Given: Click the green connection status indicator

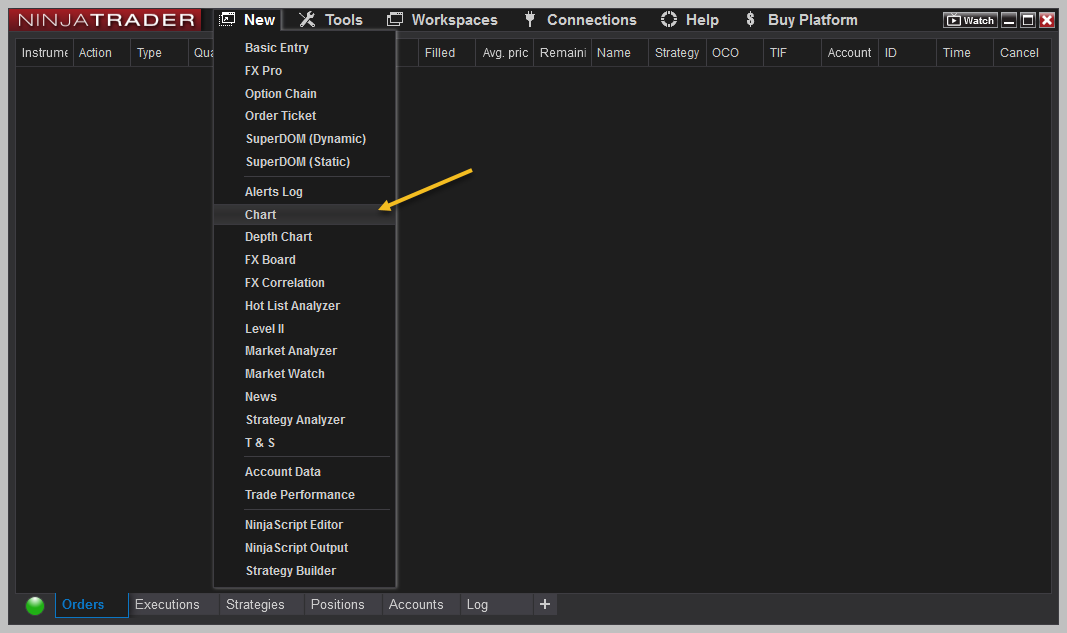Looking at the screenshot, I should click(35, 605).
